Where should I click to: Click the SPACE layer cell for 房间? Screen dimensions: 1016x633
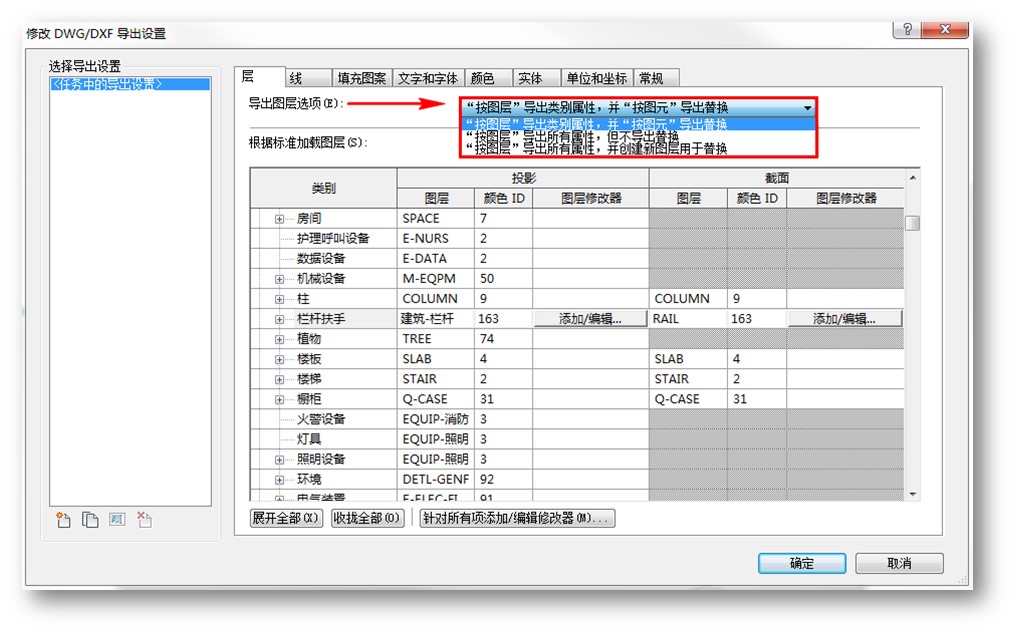coord(435,218)
